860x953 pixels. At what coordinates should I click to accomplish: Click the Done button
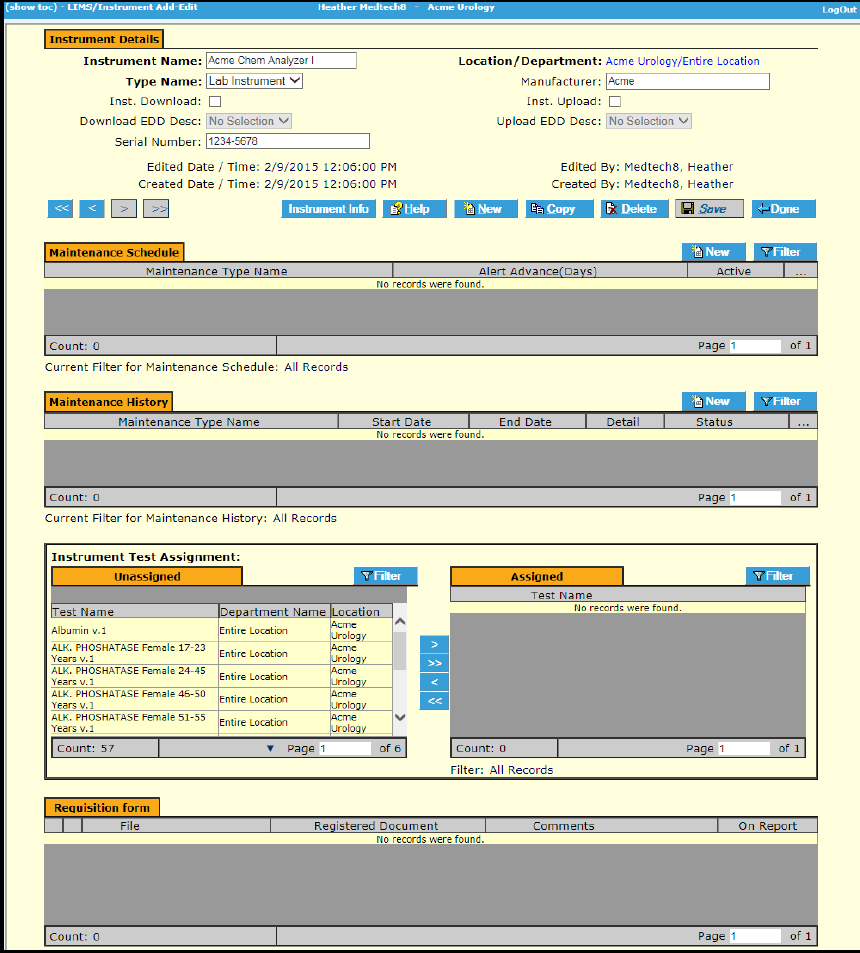click(x=783, y=209)
